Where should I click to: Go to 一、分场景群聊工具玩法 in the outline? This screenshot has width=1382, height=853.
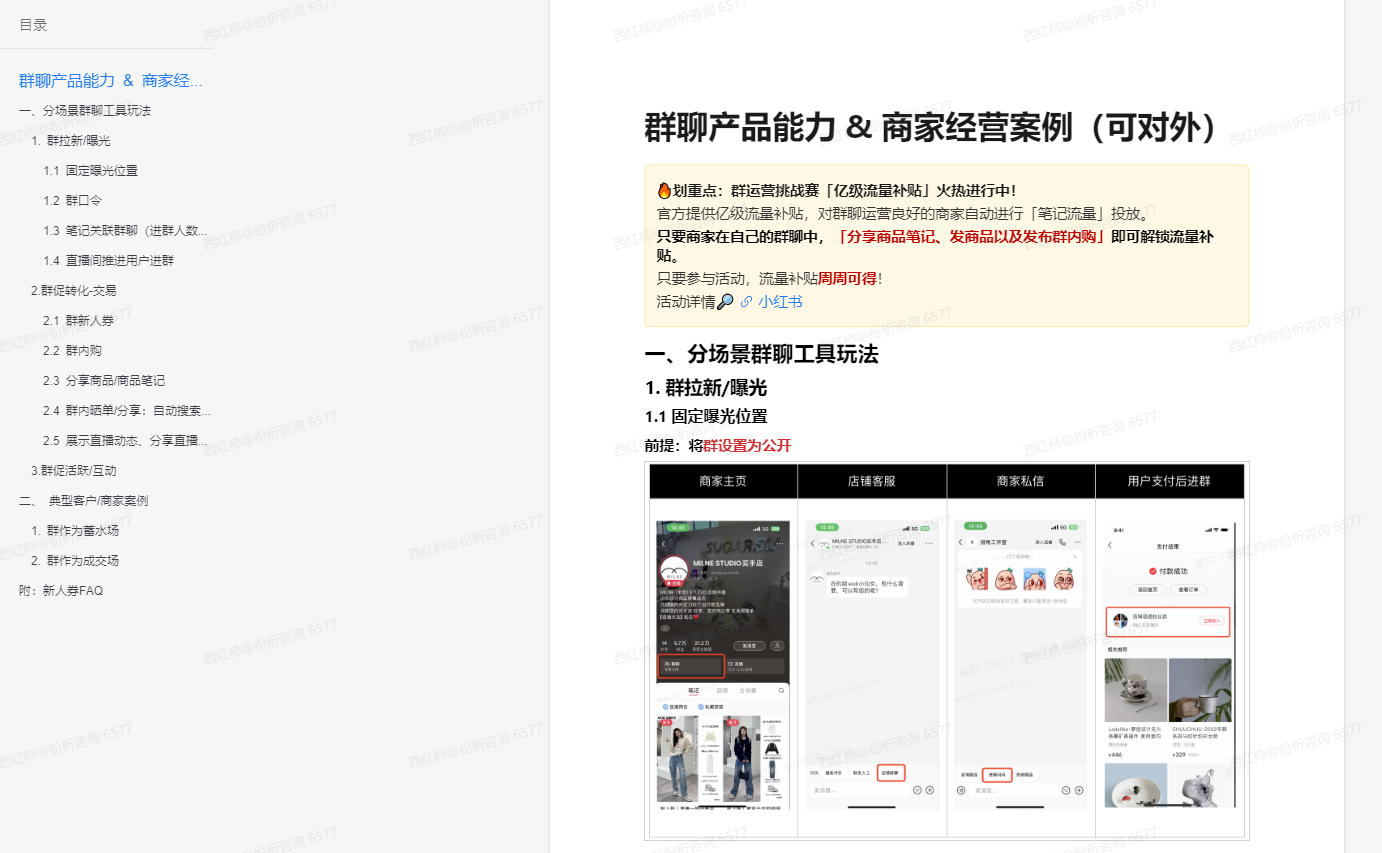(x=85, y=111)
